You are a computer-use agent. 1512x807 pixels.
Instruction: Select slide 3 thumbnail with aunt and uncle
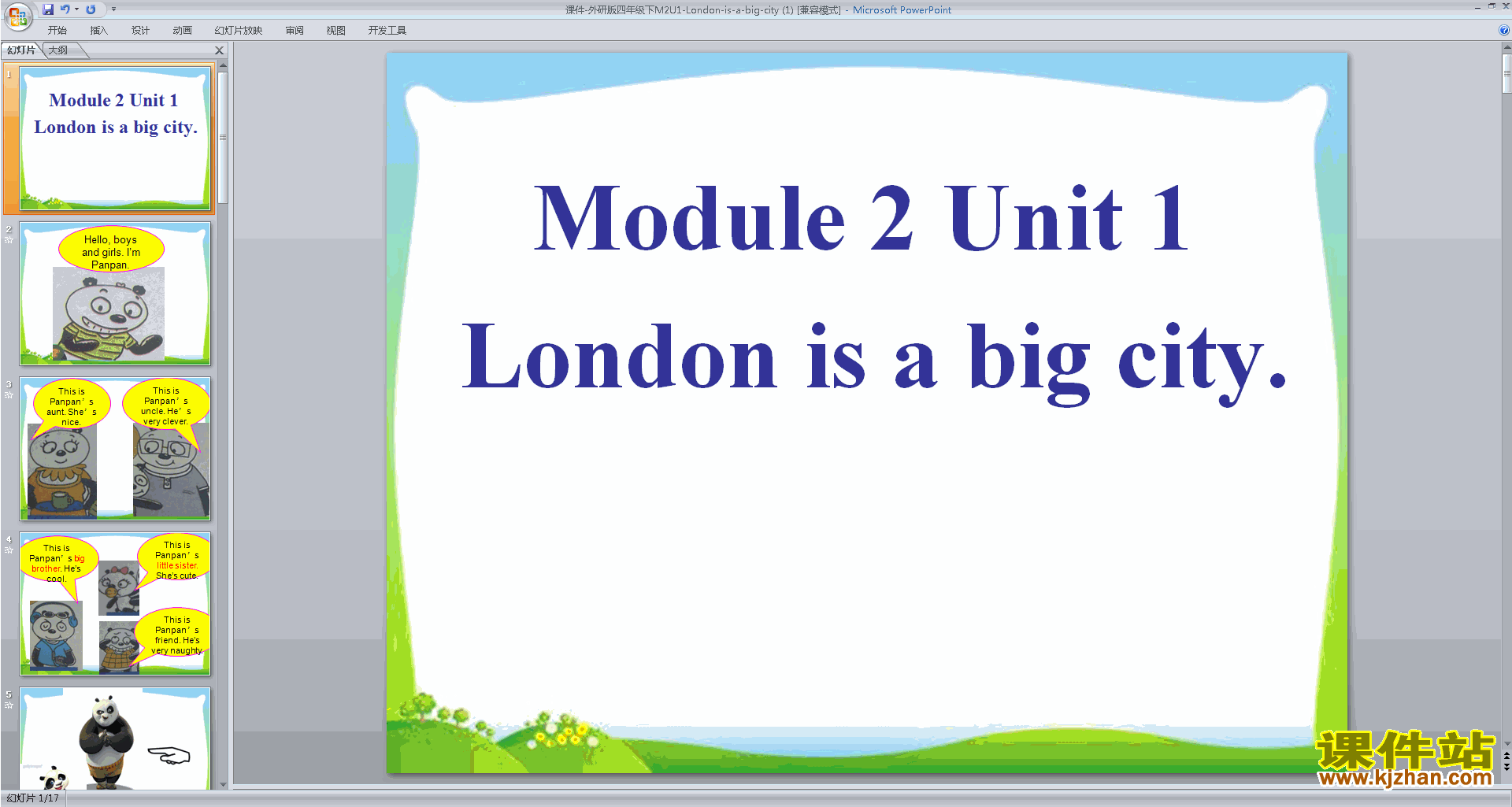(x=115, y=449)
